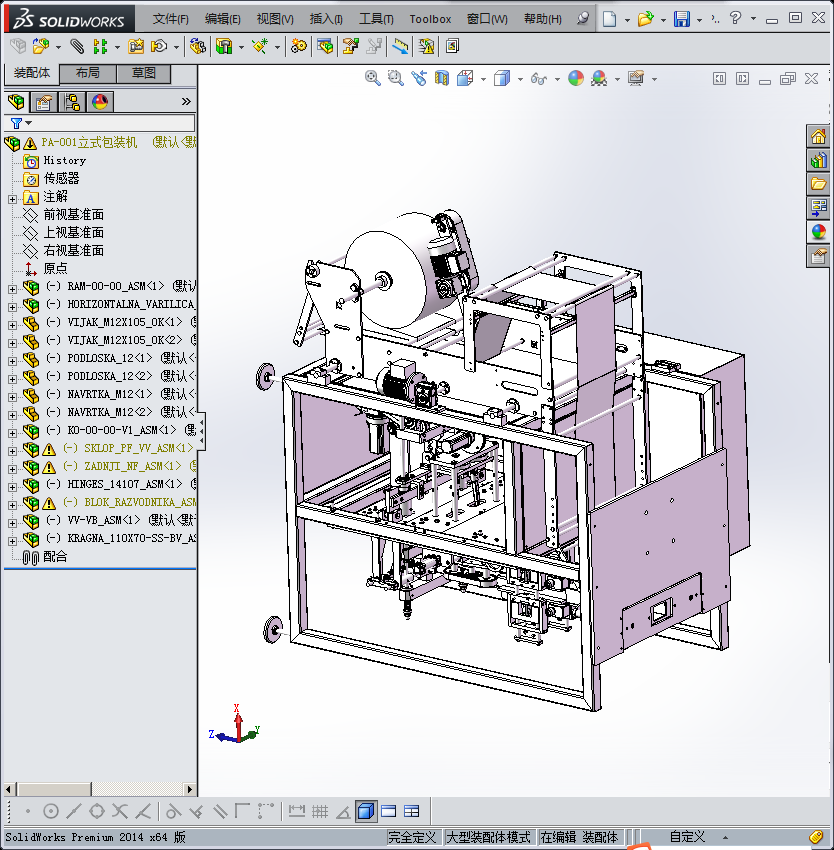Click the File Explorer folder pane icon
The image size is (834, 850).
pos(818,184)
